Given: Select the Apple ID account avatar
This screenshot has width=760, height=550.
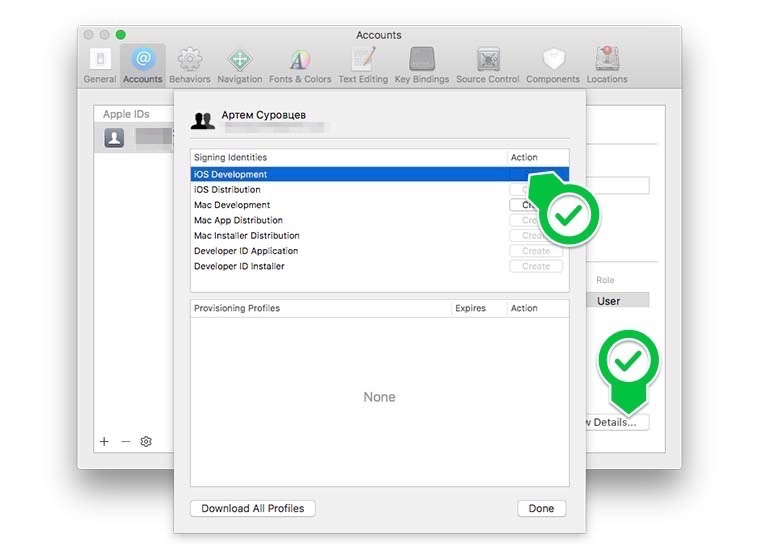Looking at the screenshot, I should coord(114,138).
